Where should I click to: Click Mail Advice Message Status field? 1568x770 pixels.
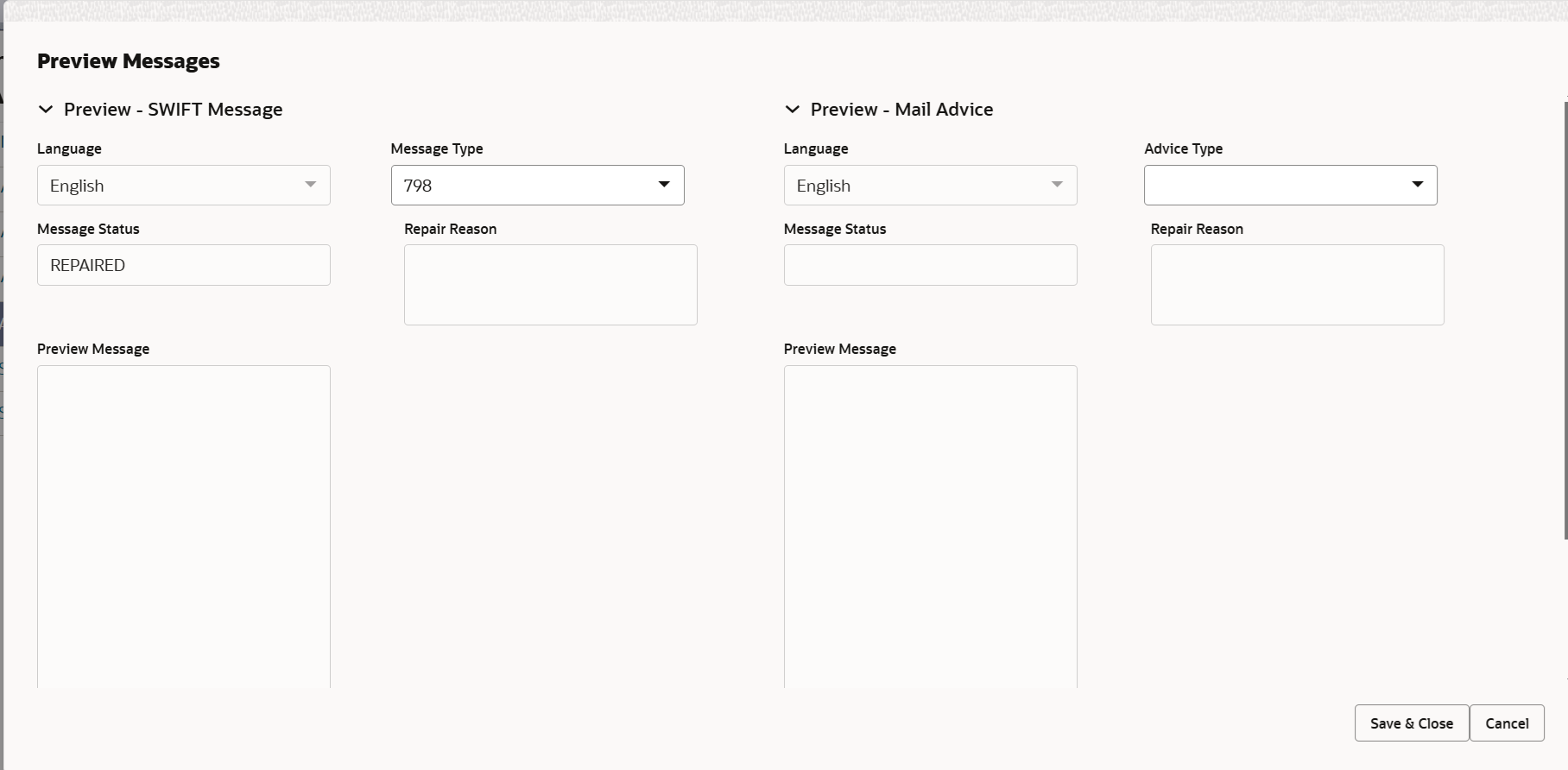pyautogui.click(x=931, y=265)
